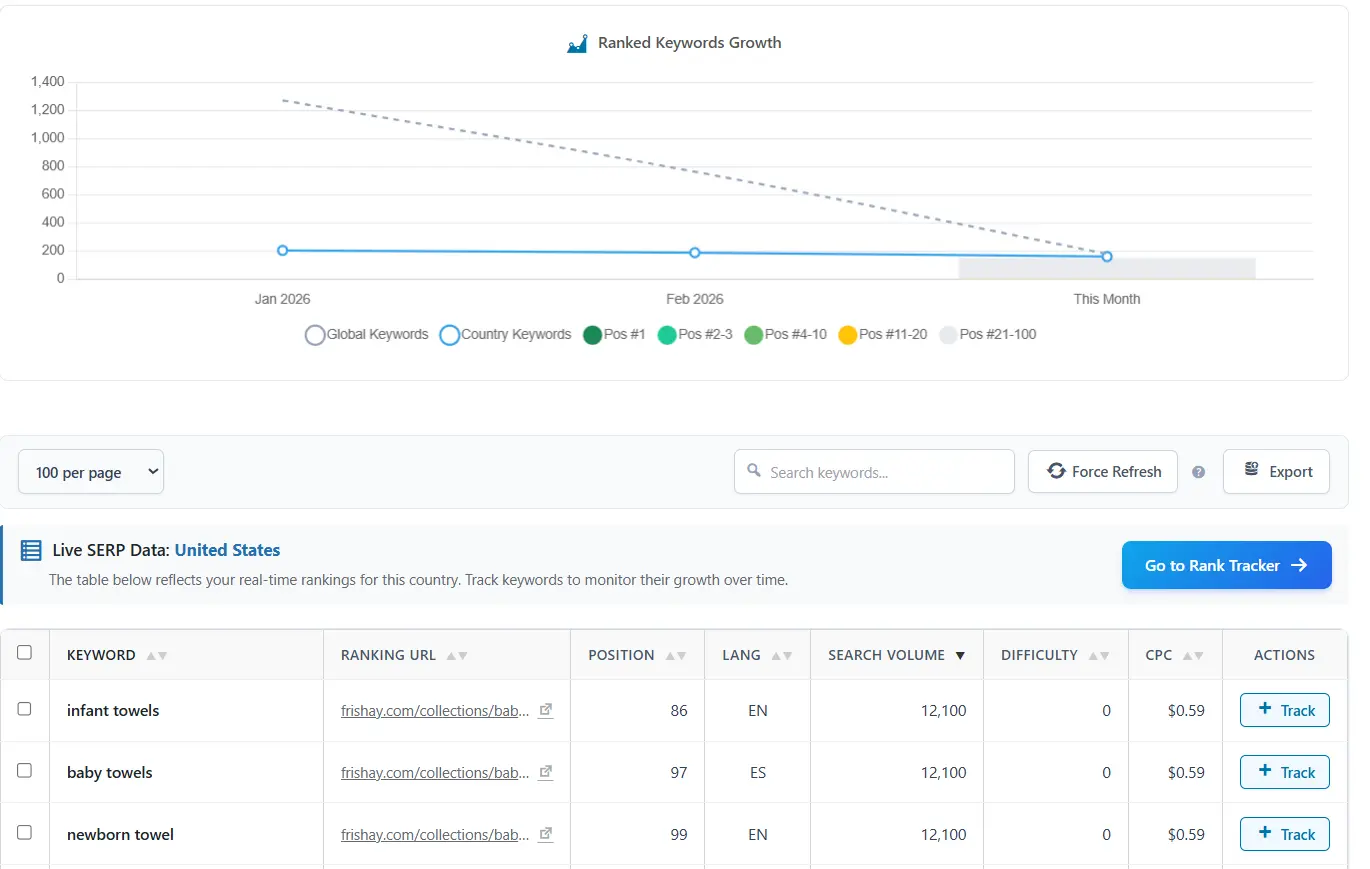
Task: Check the select-all header checkbox
Action: click(x=25, y=653)
